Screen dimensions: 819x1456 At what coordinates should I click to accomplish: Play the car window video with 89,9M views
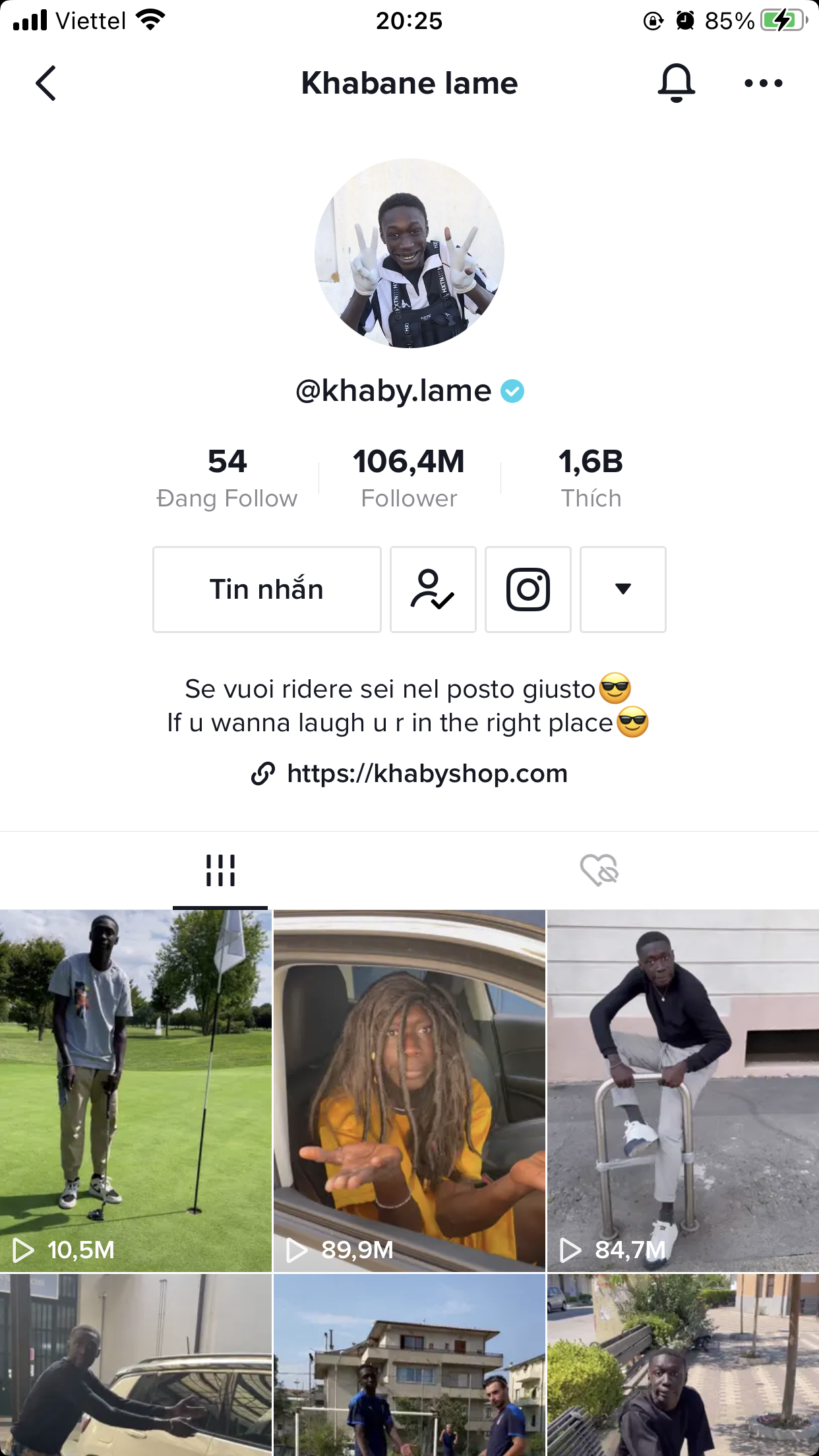click(409, 1091)
